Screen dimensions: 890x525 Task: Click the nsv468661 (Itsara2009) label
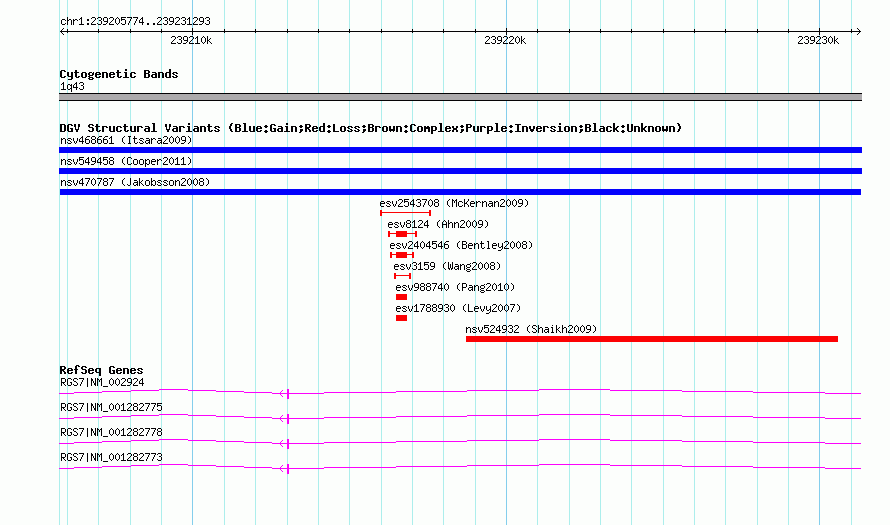pos(126,140)
